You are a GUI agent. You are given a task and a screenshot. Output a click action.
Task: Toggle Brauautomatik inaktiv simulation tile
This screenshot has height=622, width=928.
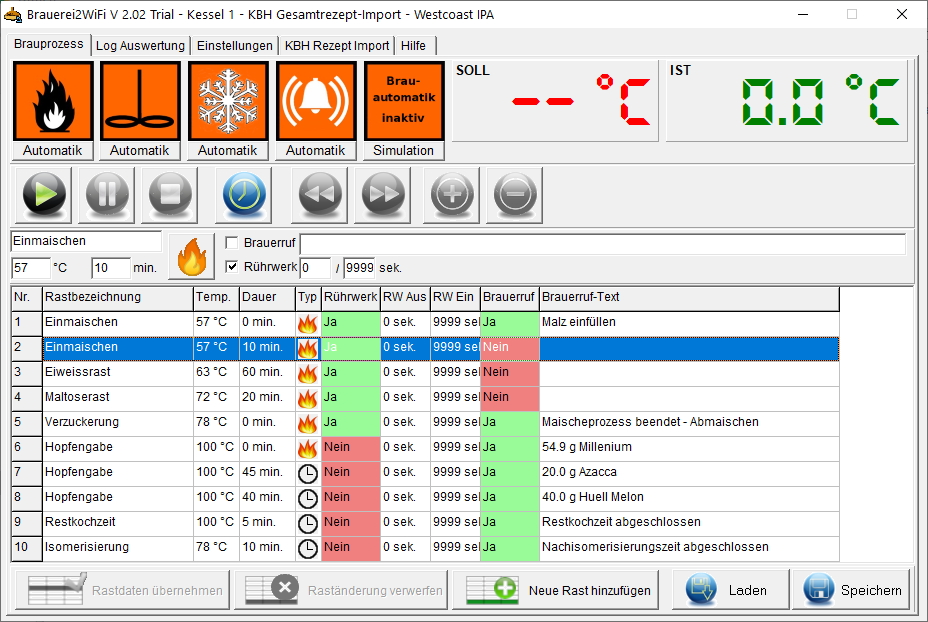point(404,101)
